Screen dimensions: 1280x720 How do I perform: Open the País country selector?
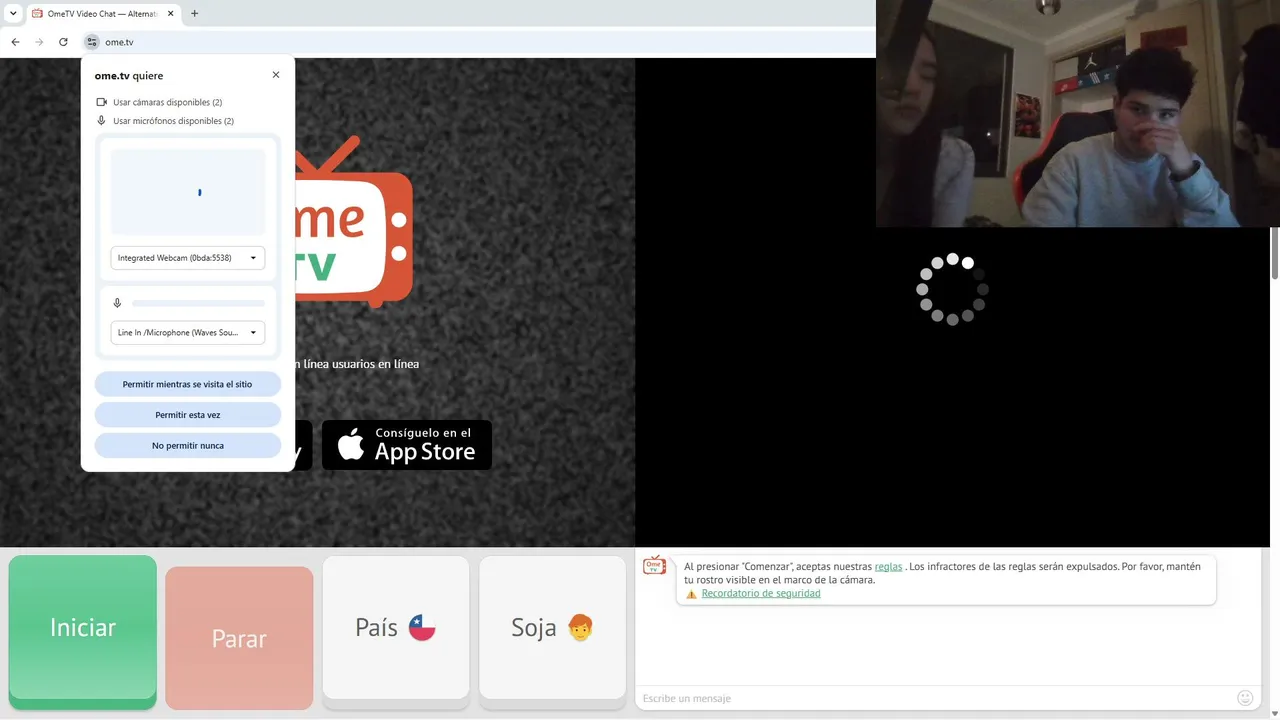pos(396,628)
